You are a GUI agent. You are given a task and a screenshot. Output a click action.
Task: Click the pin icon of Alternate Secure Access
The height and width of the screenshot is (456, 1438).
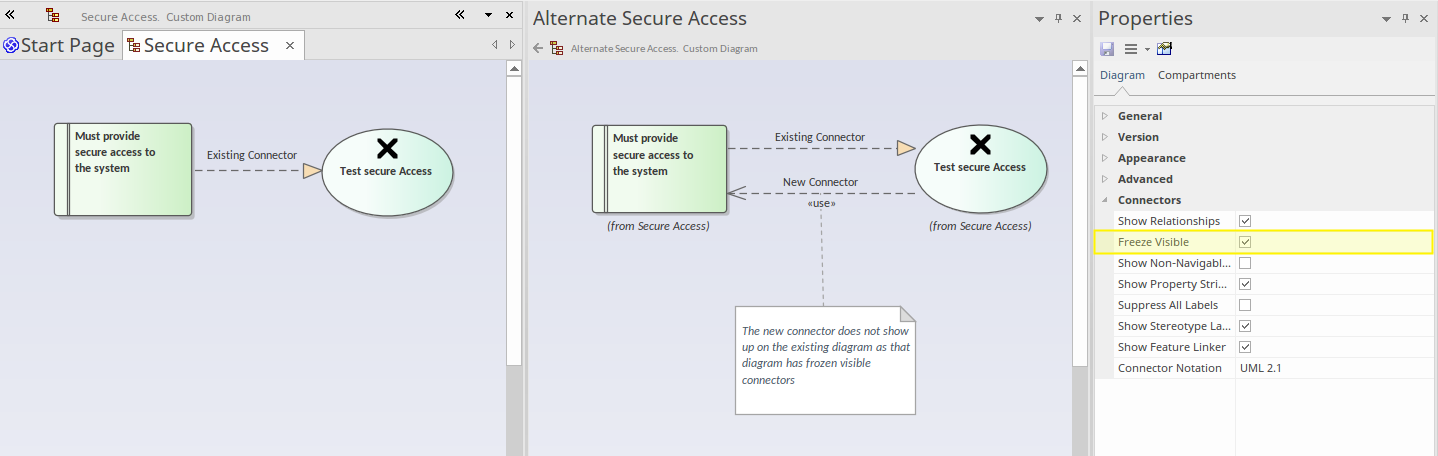tap(1058, 19)
